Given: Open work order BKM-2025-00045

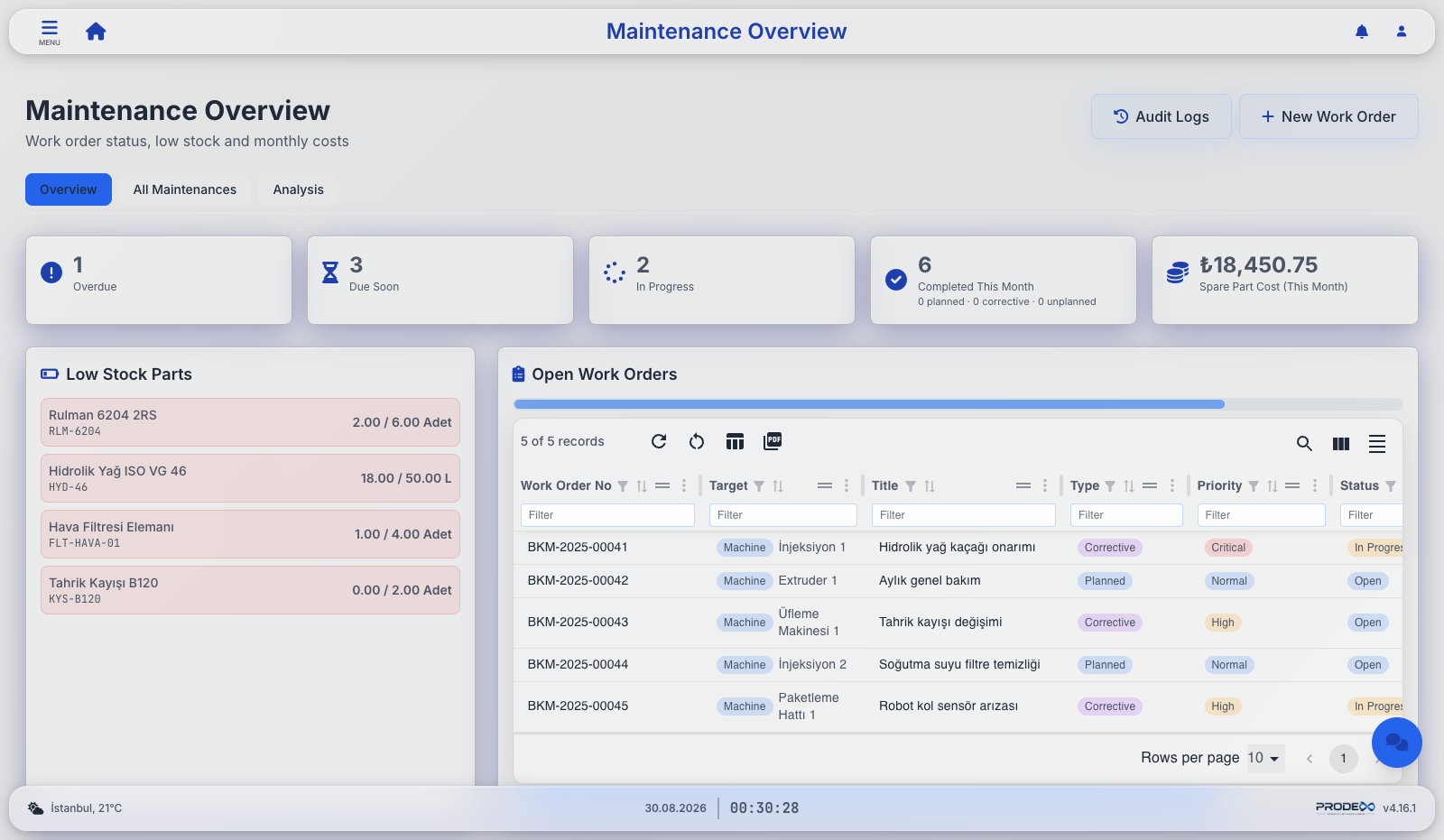Looking at the screenshot, I should [x=578, y=706].
